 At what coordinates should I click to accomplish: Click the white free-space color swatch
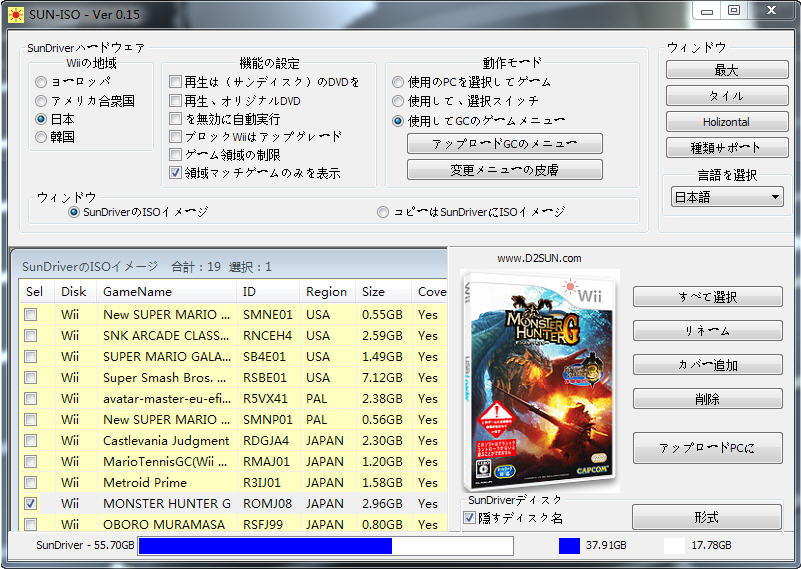point(674,546)
